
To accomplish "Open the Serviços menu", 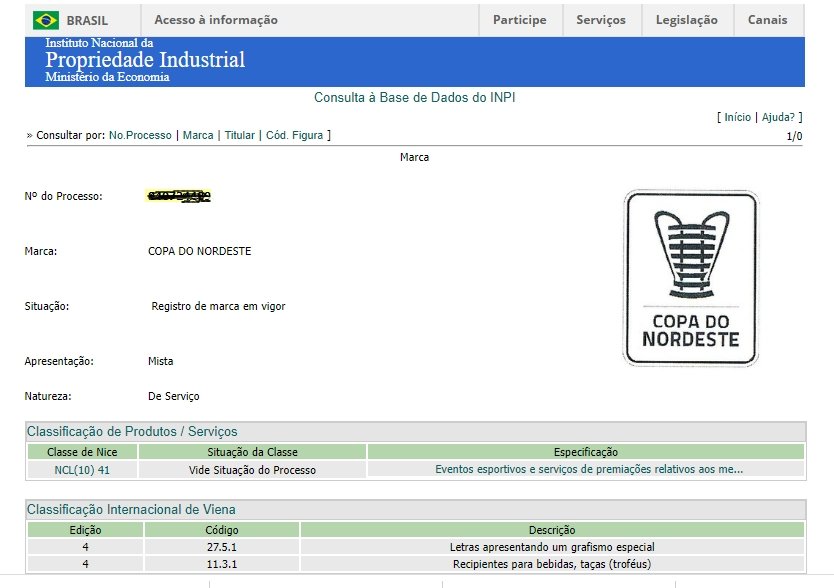I will click(600, 20).
